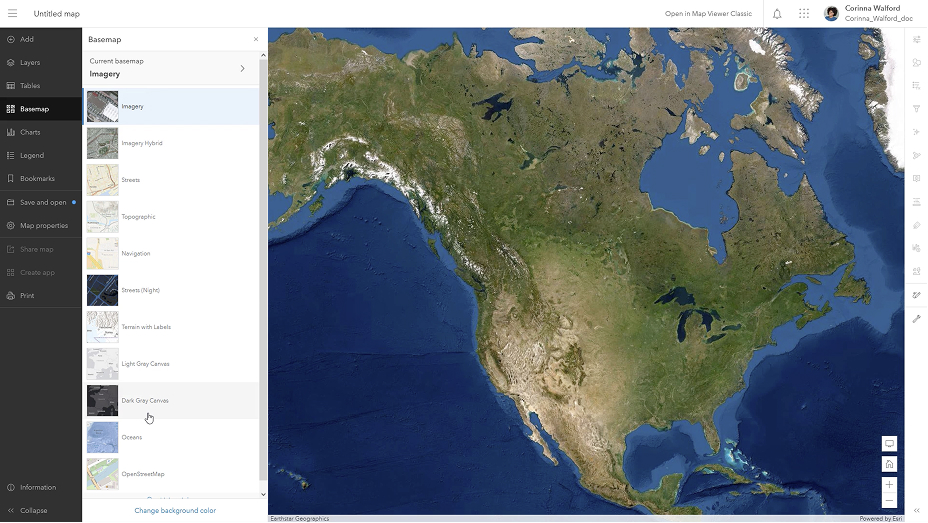
Task: Click the Untitled map title
Action: [x=57, y=14]
